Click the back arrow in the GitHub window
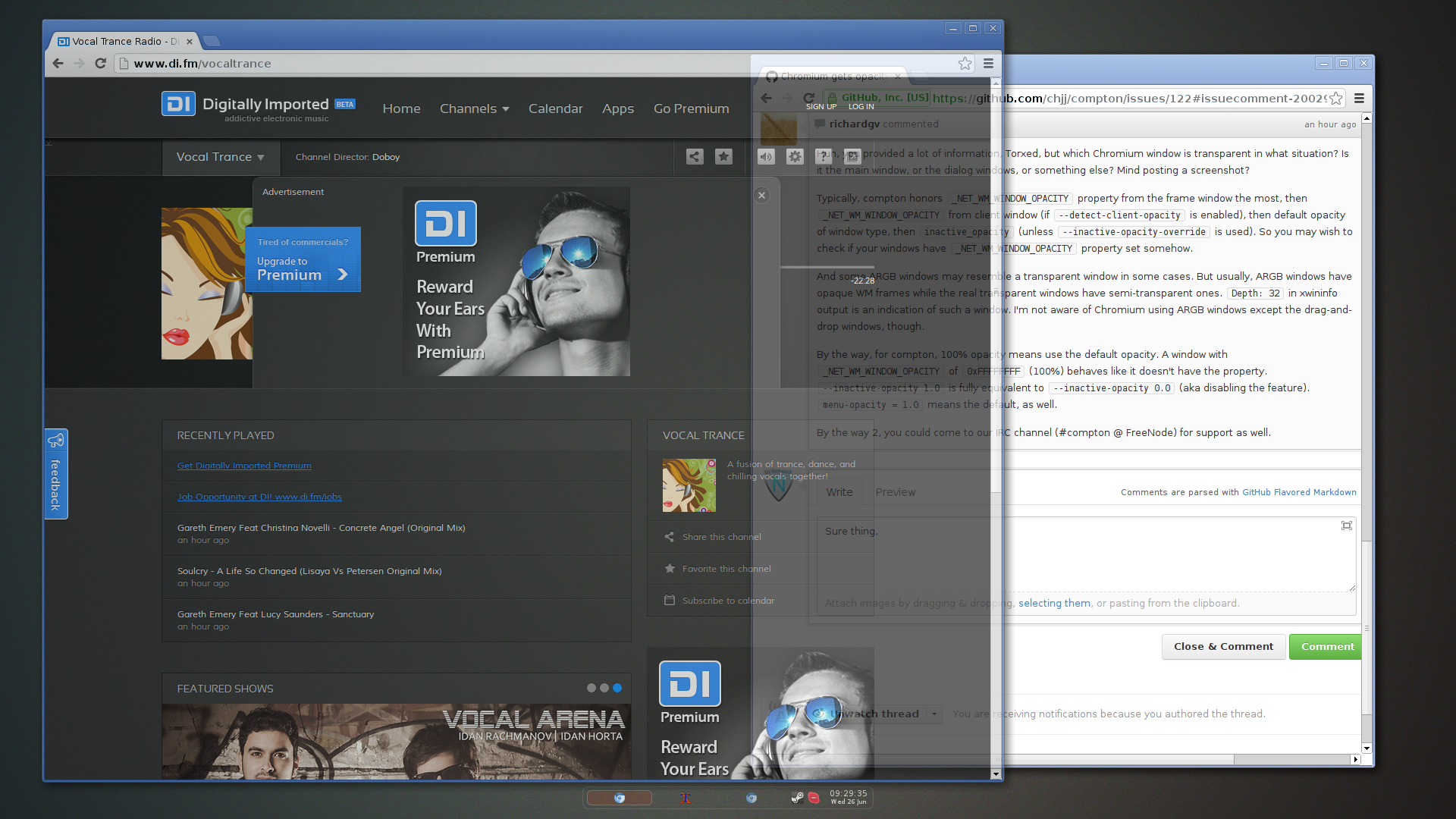 point(766,98)
